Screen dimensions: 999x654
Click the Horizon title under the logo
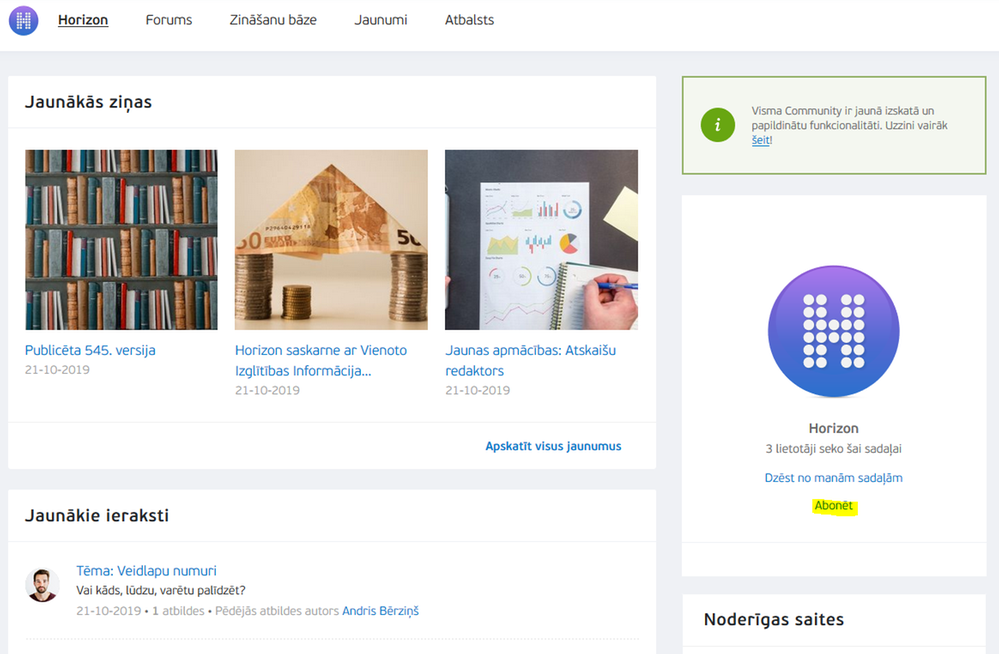tap(833, 428)
